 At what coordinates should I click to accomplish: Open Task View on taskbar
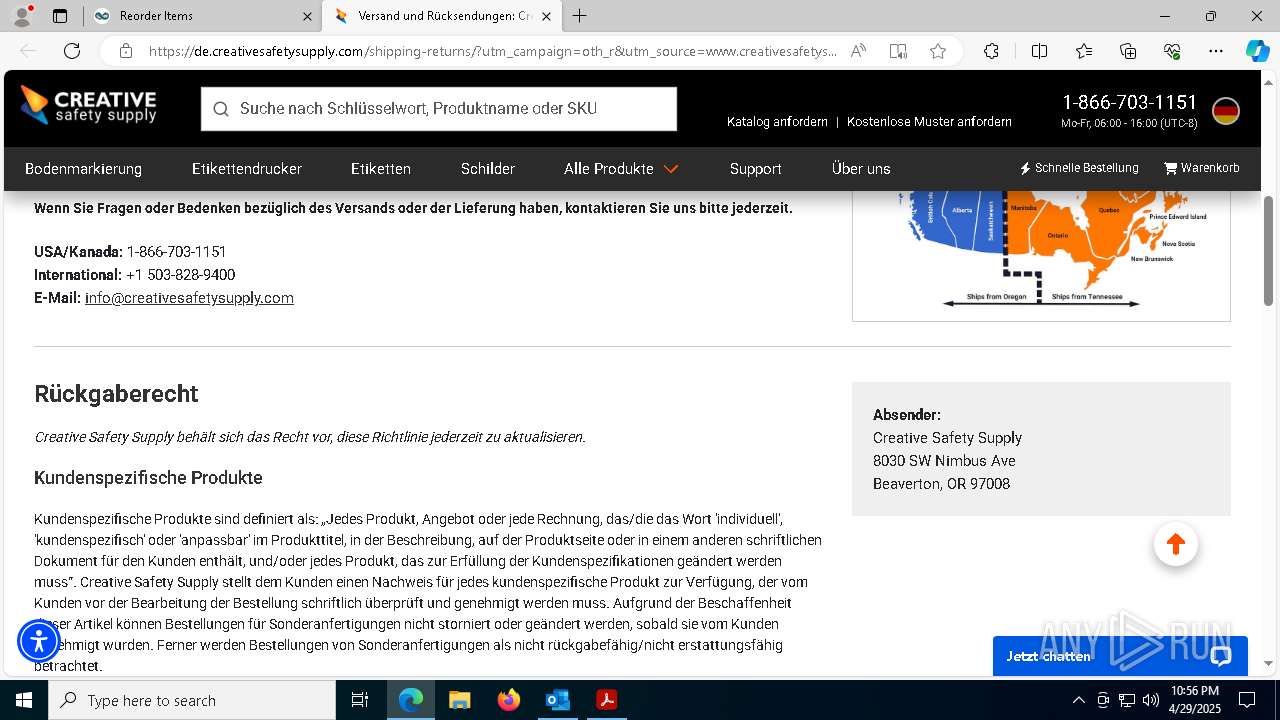point(360,700)
